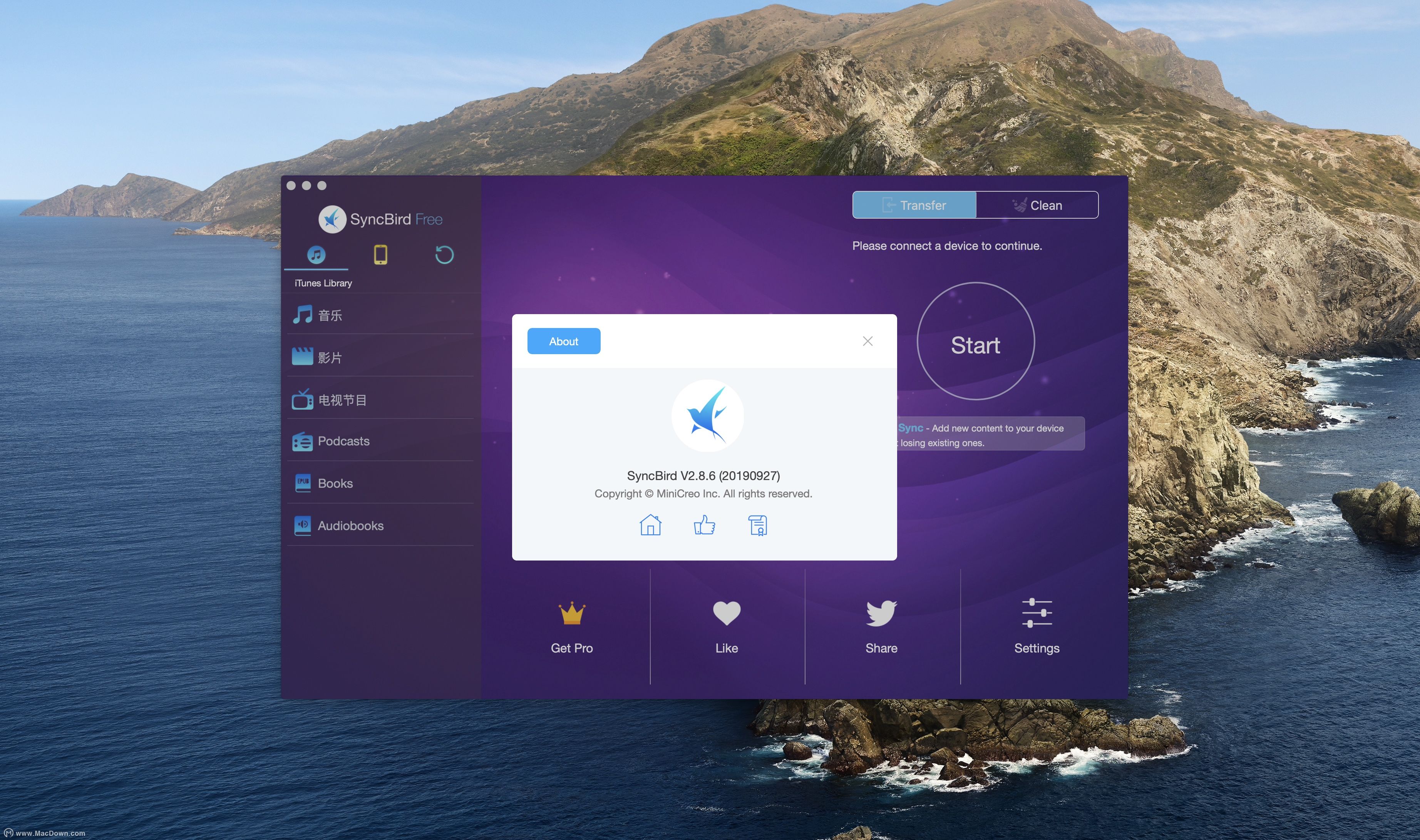Switch to Transfer mode

(x=914, y=205)
